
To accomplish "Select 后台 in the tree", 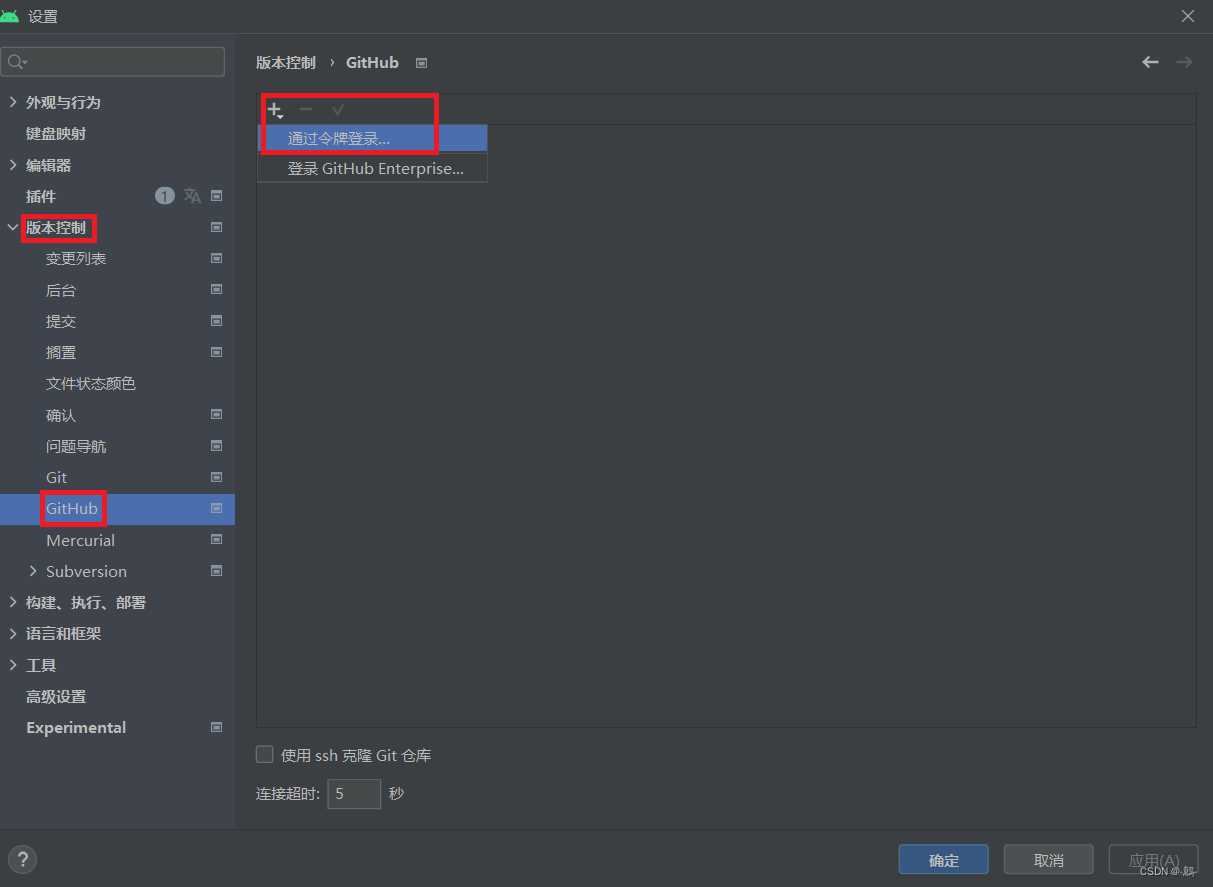I will (61, 290).
